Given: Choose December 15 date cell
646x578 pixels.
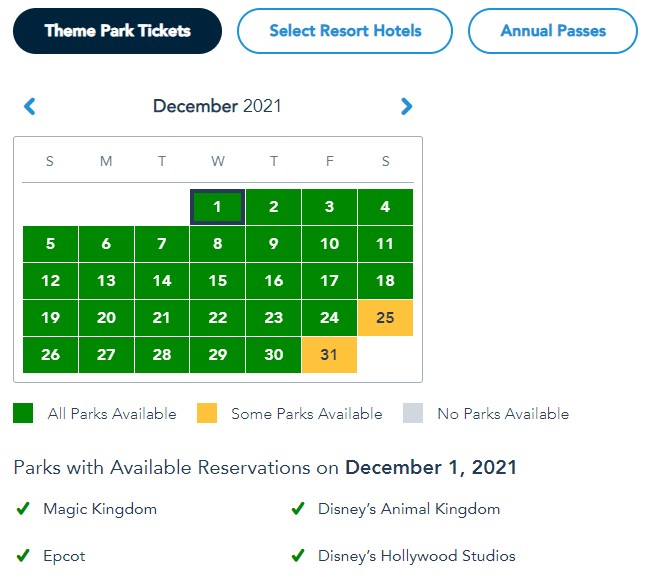Looking at the screenshot, I should click(x=217, y=281).
